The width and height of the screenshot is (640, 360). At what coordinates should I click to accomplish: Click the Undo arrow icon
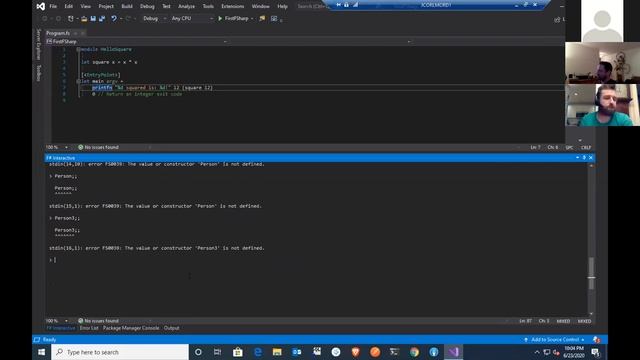coord(114,18)
